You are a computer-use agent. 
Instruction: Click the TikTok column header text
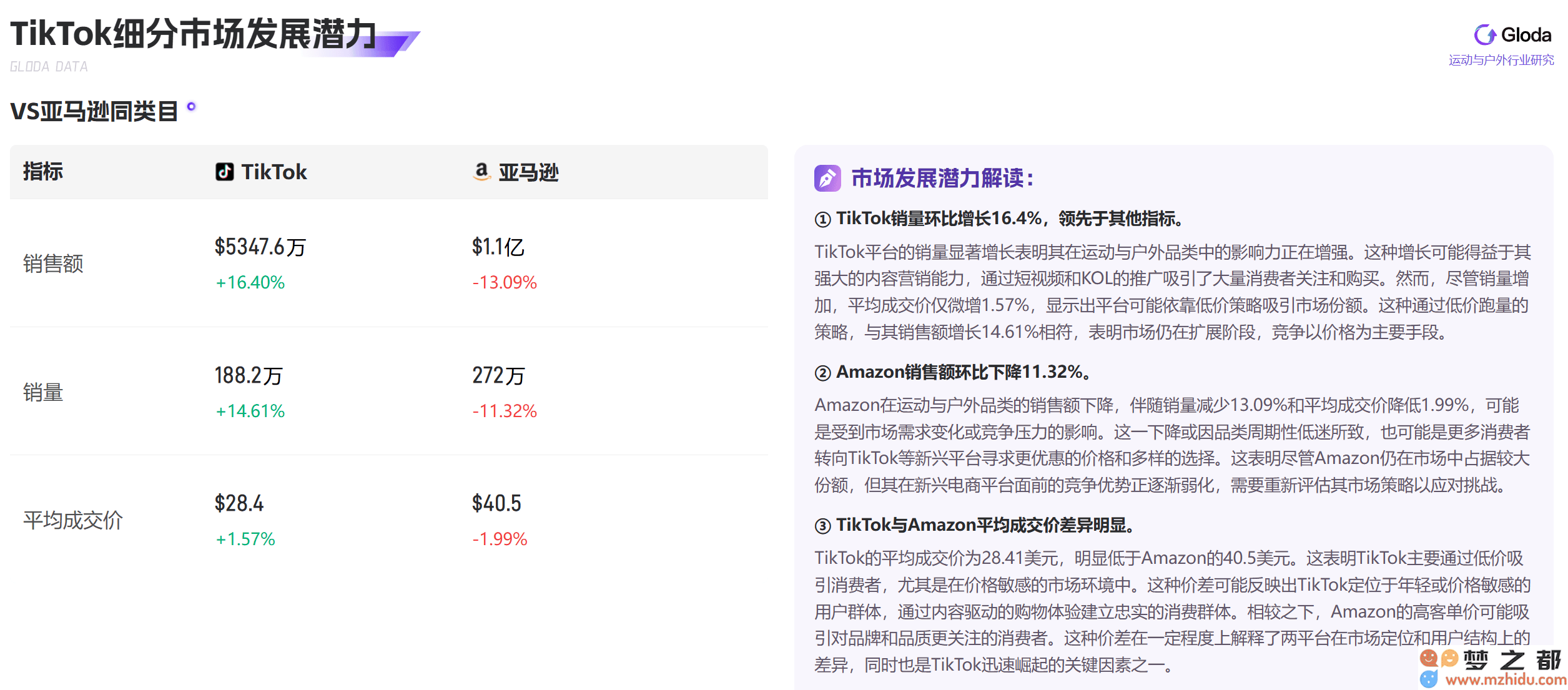pos(274,172)
